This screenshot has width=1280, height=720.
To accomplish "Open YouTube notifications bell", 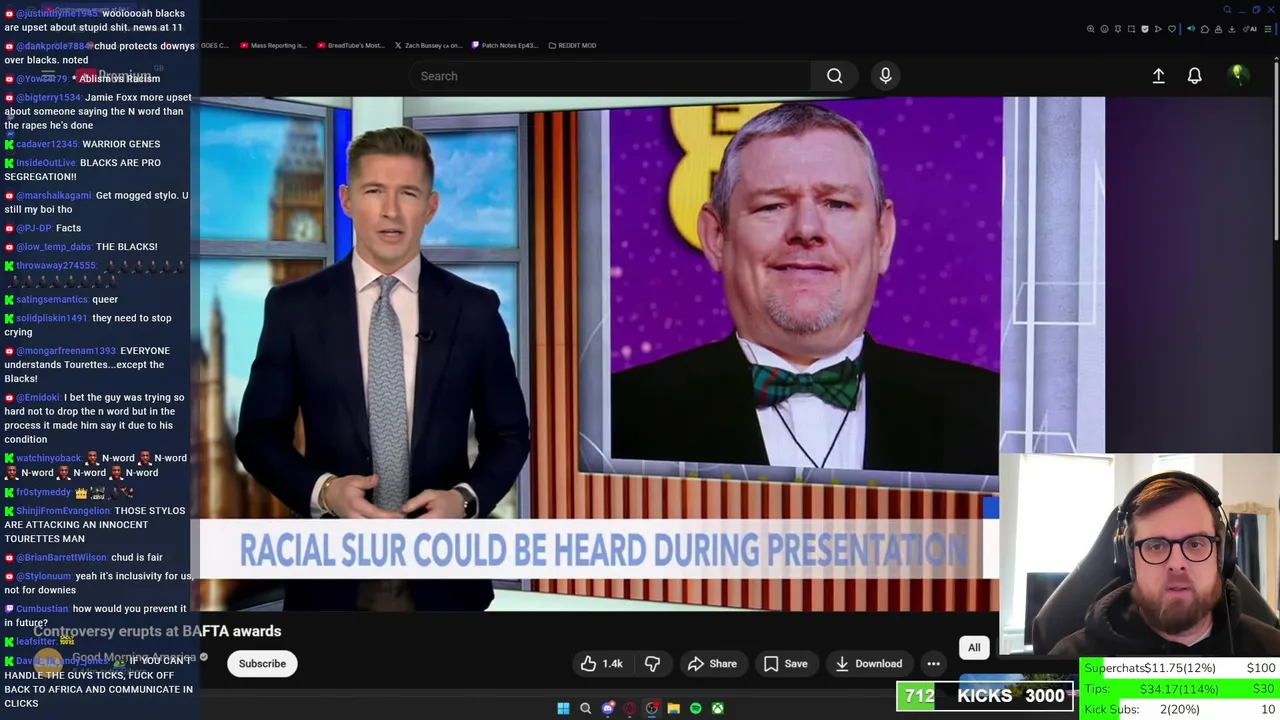I will click(x=1194, y=76).
